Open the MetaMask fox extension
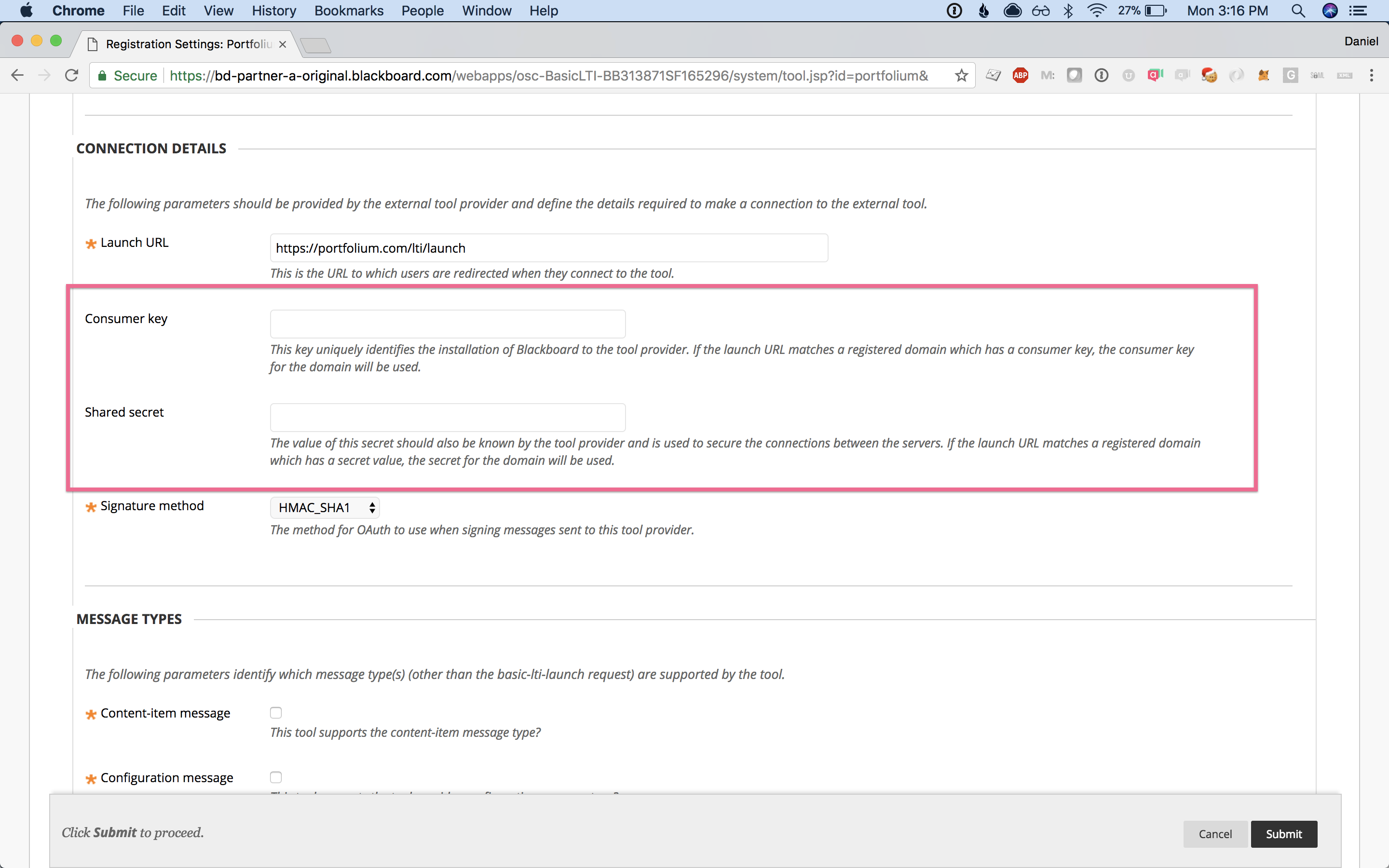The height and width of the screenshot is (868, 1389). (1263, 75)
